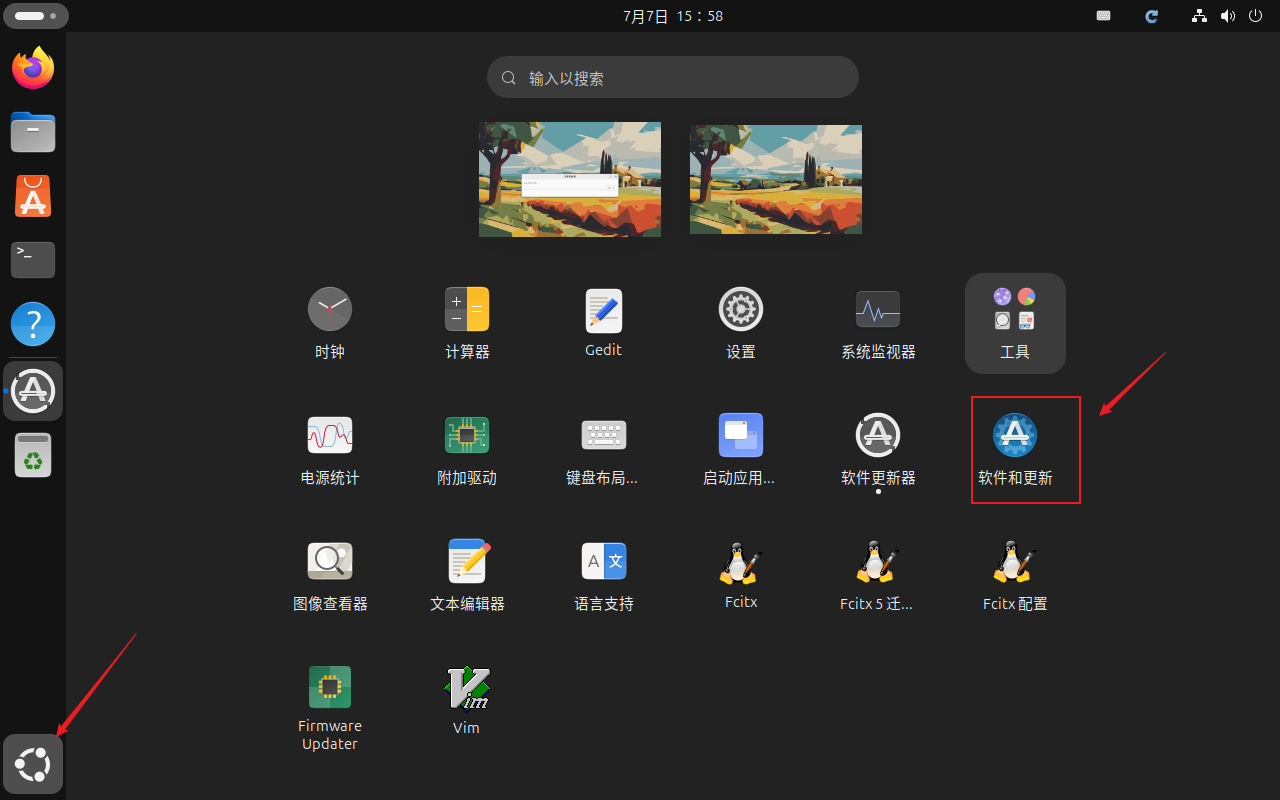This screenshot has height=800, width=1280.
Task: Open Firefox from the dock
Action: point(33,68)
